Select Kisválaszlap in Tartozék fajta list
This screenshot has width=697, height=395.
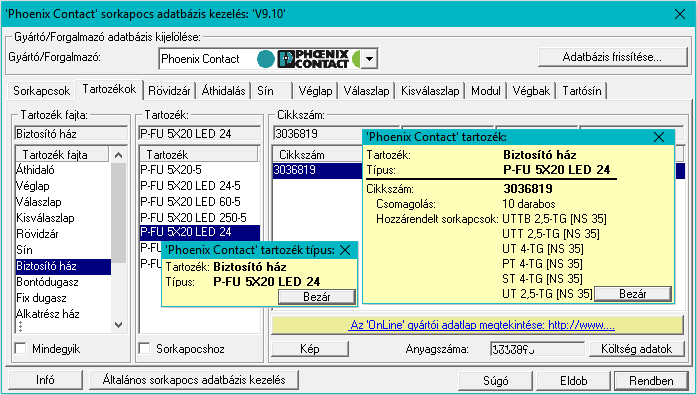pos(63,218)
